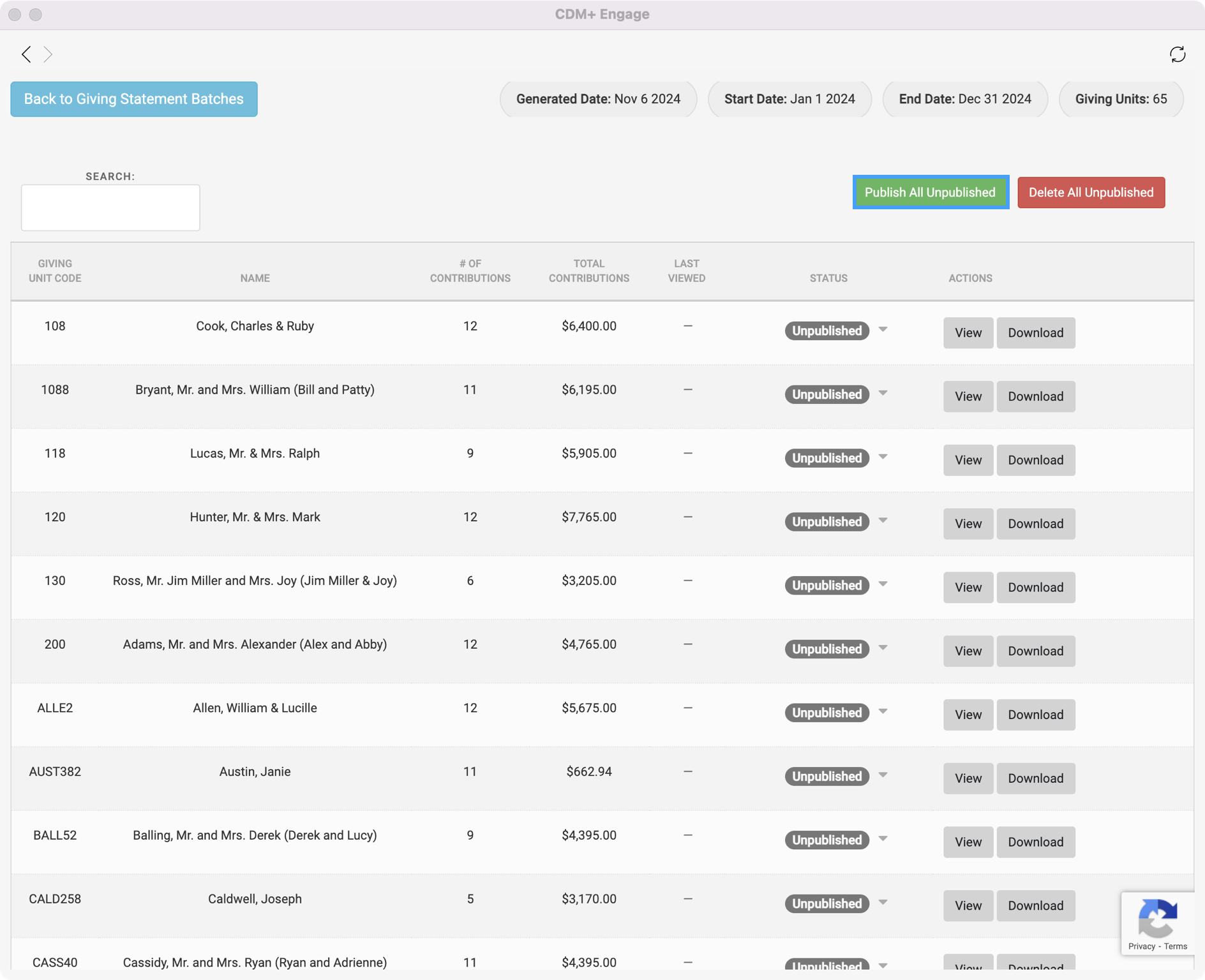Click the refresh icon
This screenshot has width=1205, height=980.
[1177, 54]
